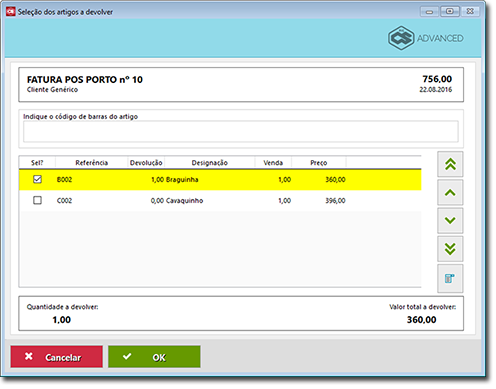Screen dimensions: 496x389
Task: Move selection down one row
Action: click(450, 220)
